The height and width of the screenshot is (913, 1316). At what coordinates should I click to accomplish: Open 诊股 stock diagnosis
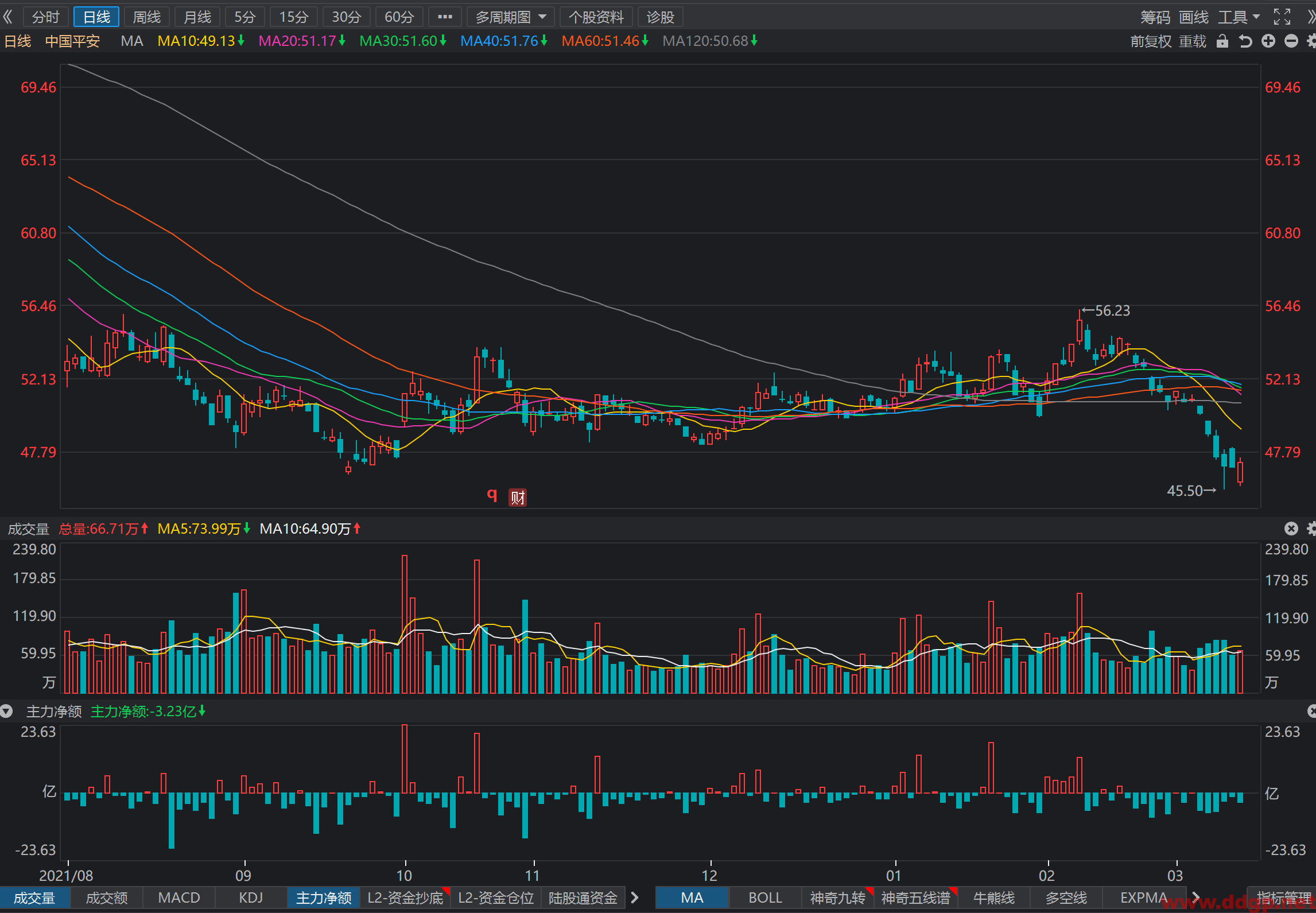click(660, 17)
